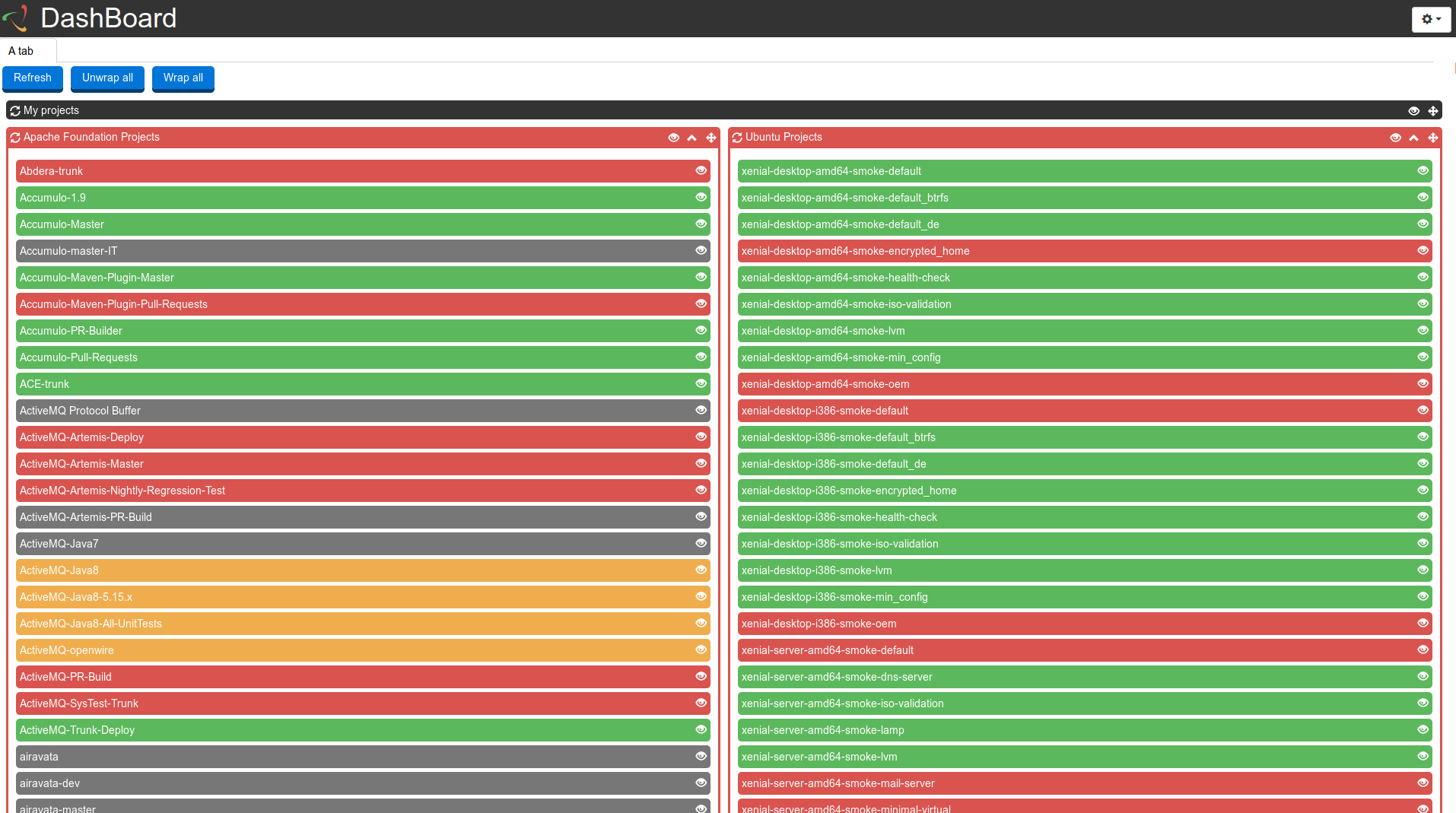Open the Accumulo-Master project
The height and width of the screenshot is (813, 1456).
(x=363, y=224)
